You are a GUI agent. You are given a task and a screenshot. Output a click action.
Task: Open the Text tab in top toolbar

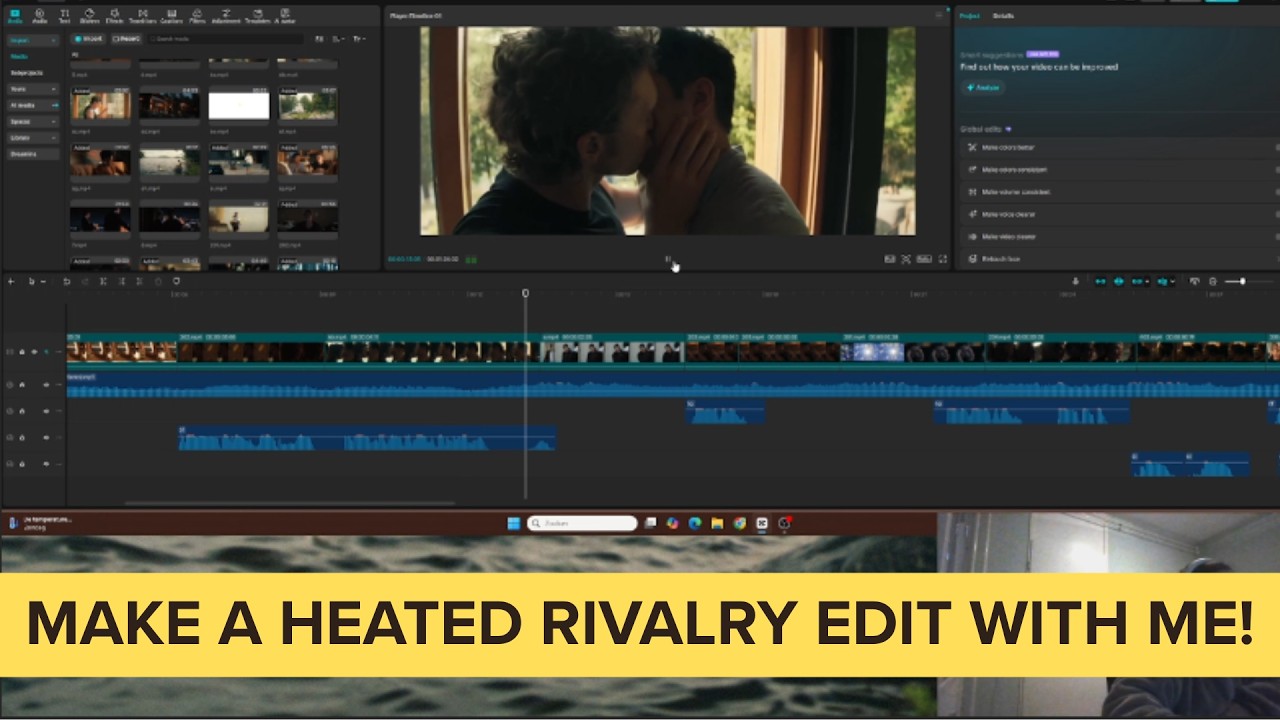tap(64, 16)
